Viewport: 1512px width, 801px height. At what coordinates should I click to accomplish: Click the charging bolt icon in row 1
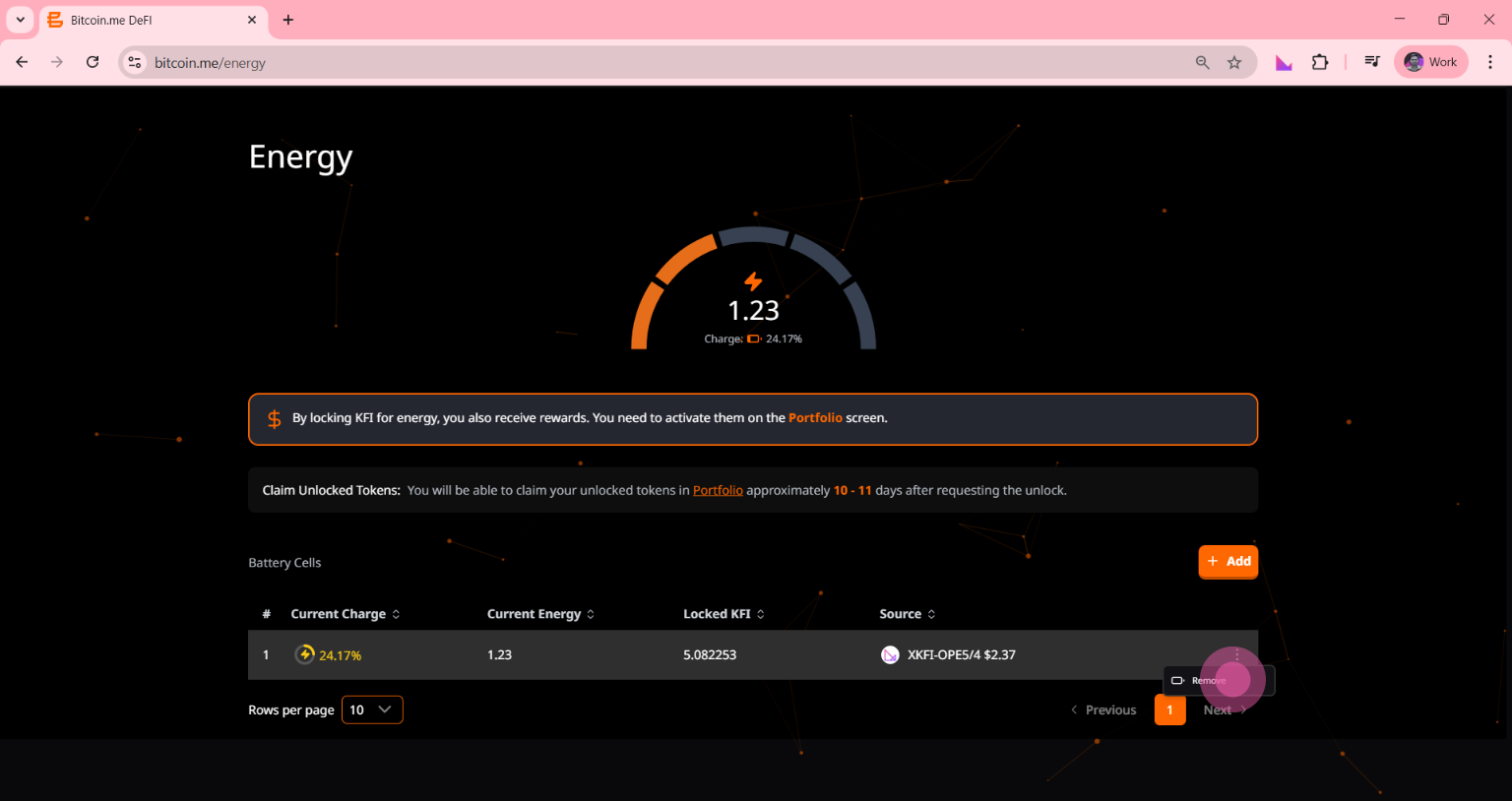(305, 654)
